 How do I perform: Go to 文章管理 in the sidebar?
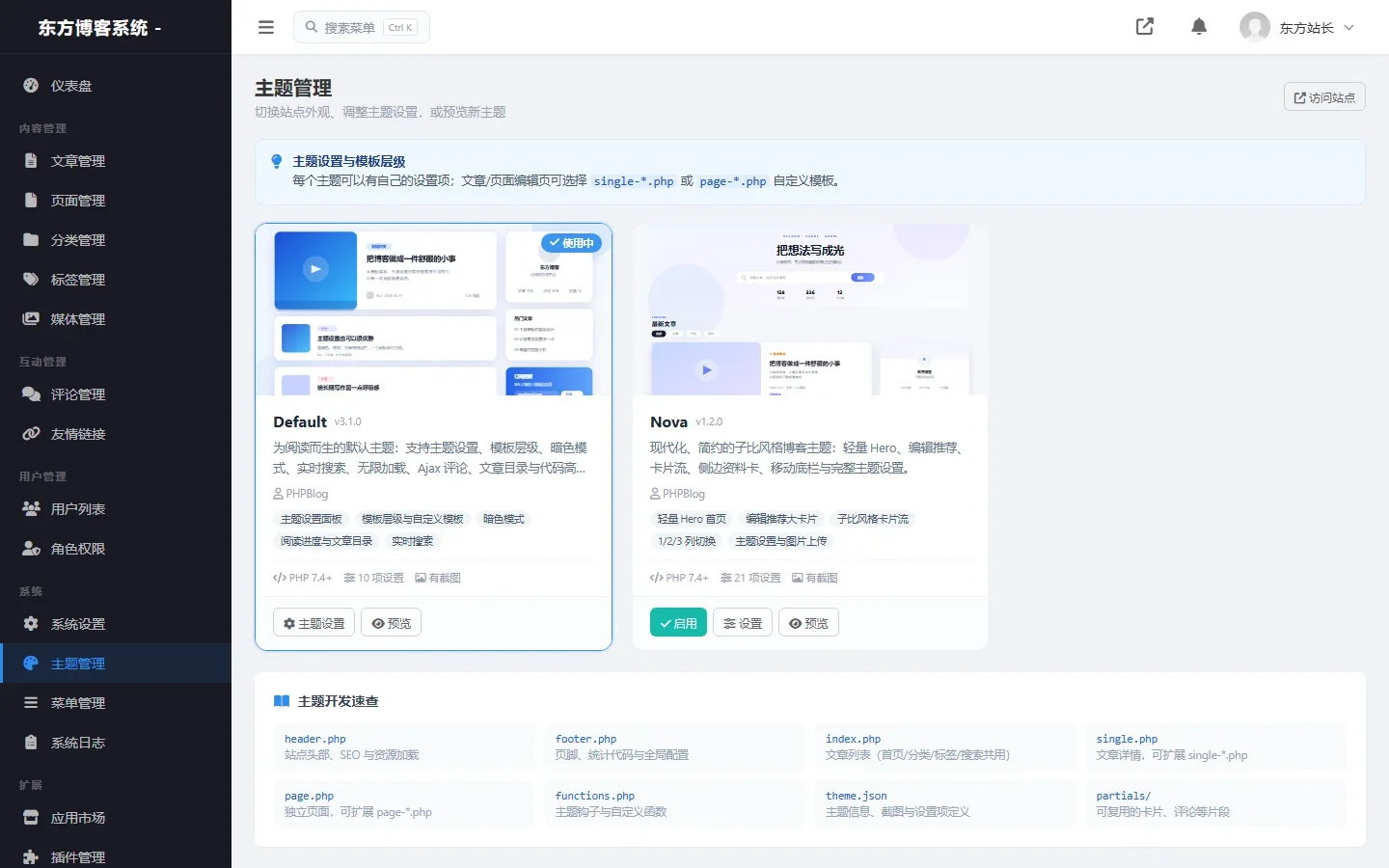click(x=116, y=161)
